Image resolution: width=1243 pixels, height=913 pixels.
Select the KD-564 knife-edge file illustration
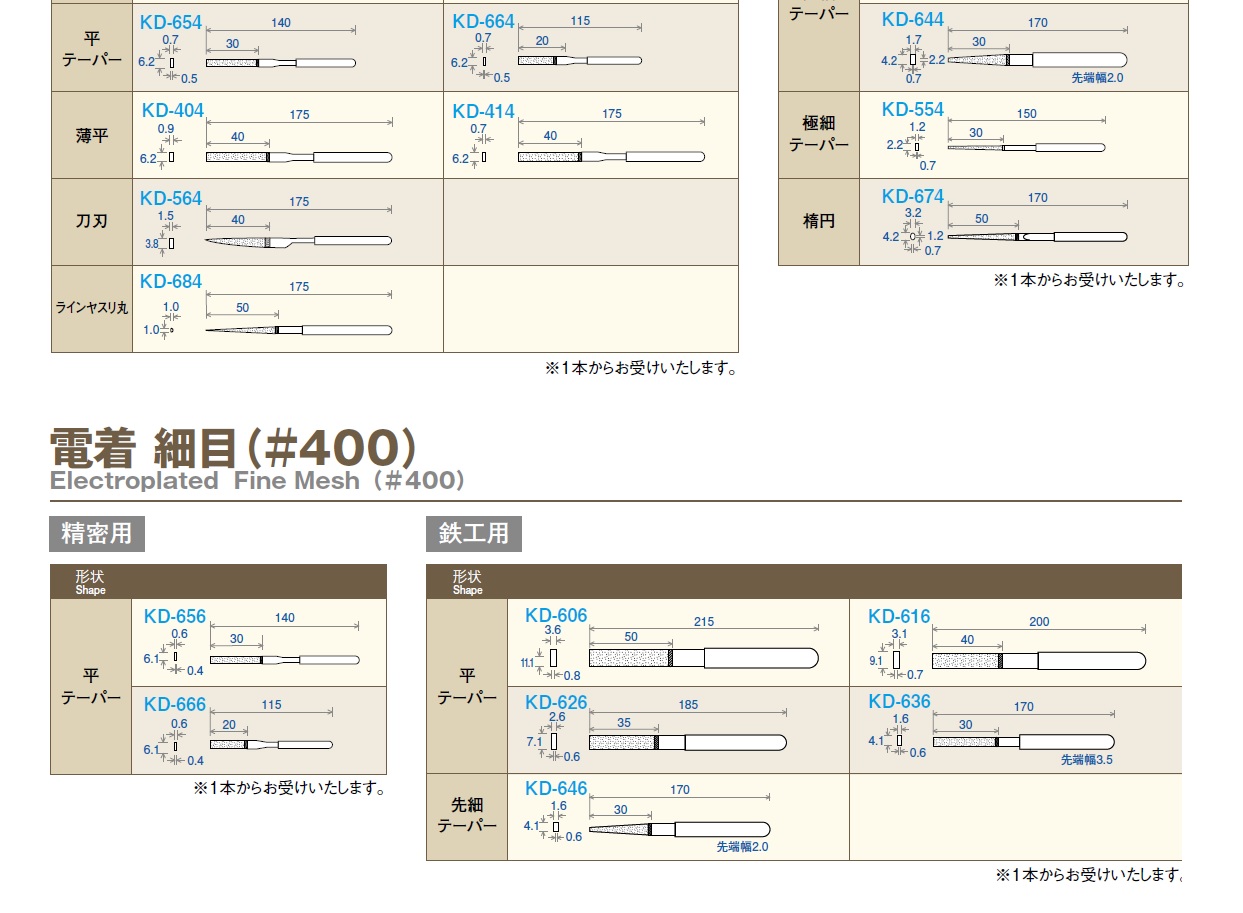298,242
